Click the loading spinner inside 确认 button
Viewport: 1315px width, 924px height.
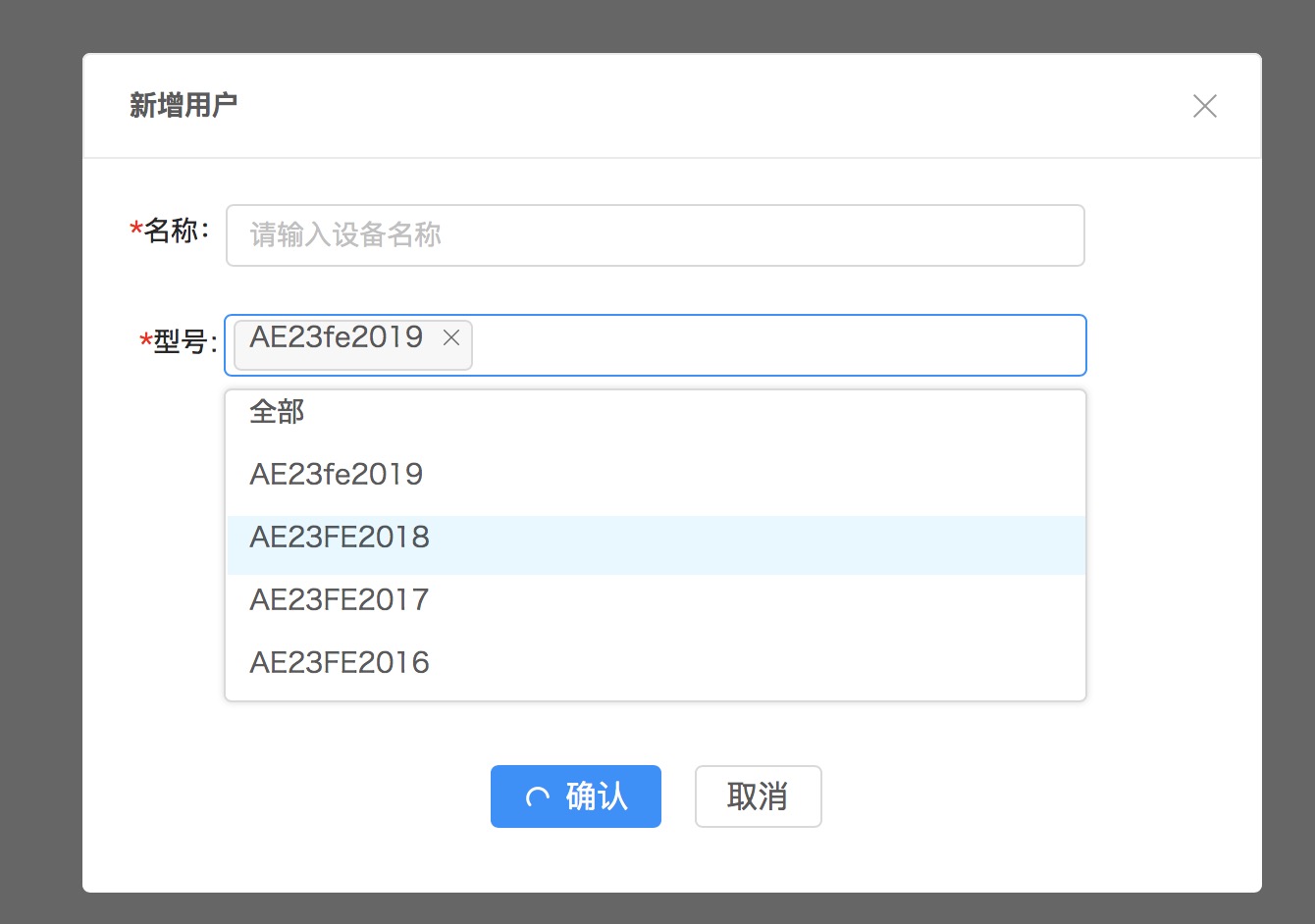(x=538, y=796)
